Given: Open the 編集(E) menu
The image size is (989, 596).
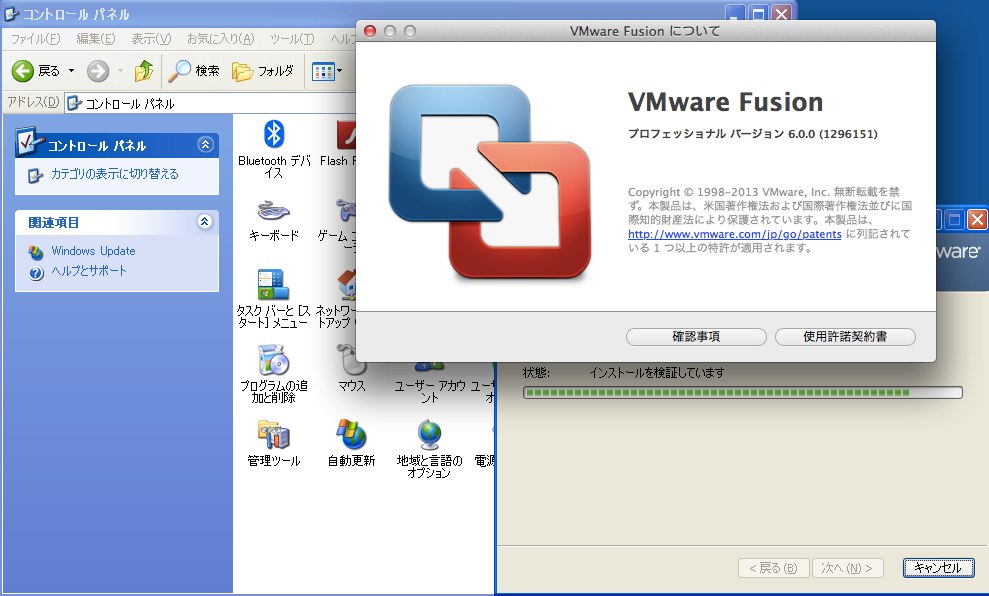Looking at the screenshot, I should point(95,38).
